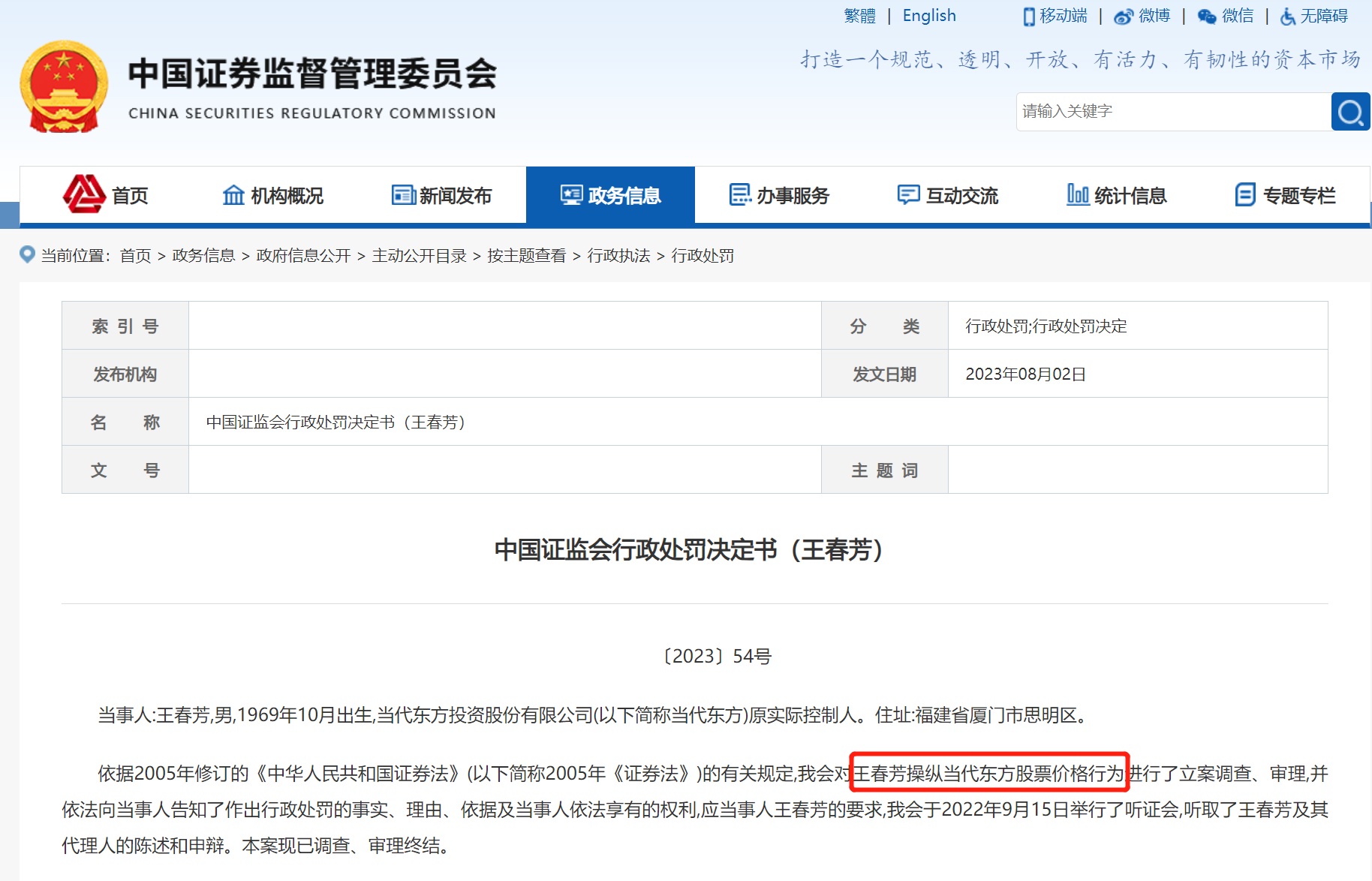The height and width of the screenshot is (881, 1372).
Task: Click the monitor icon beside 政务信息
Action: click(x=572, y=195)
